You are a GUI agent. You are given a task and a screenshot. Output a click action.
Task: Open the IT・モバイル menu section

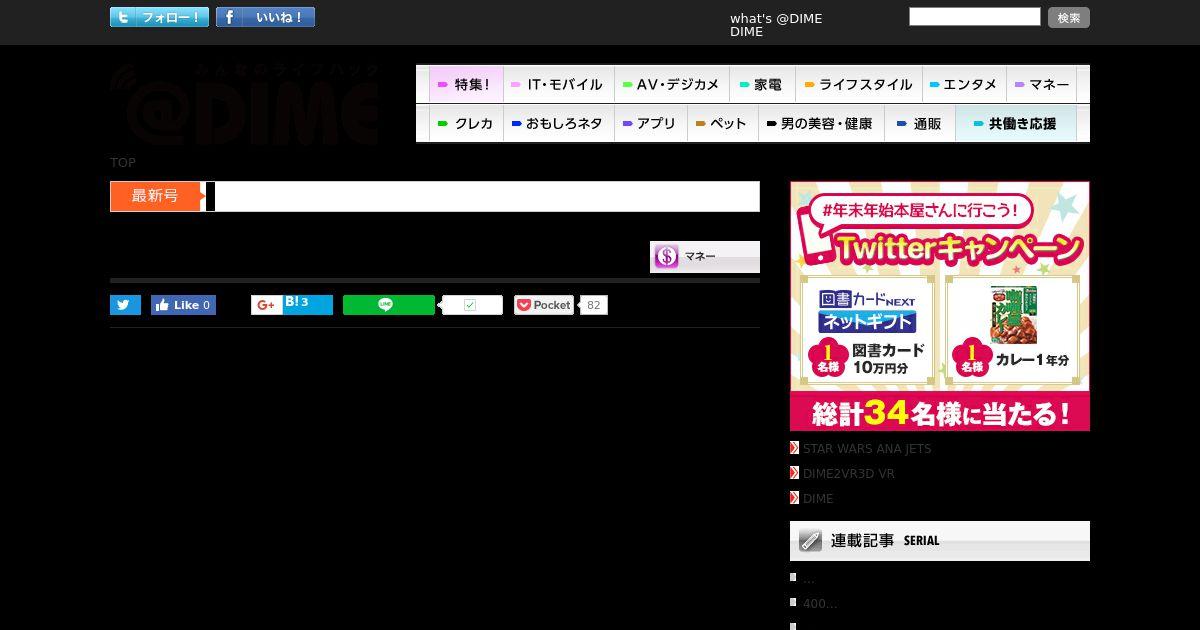pos(558,84)
